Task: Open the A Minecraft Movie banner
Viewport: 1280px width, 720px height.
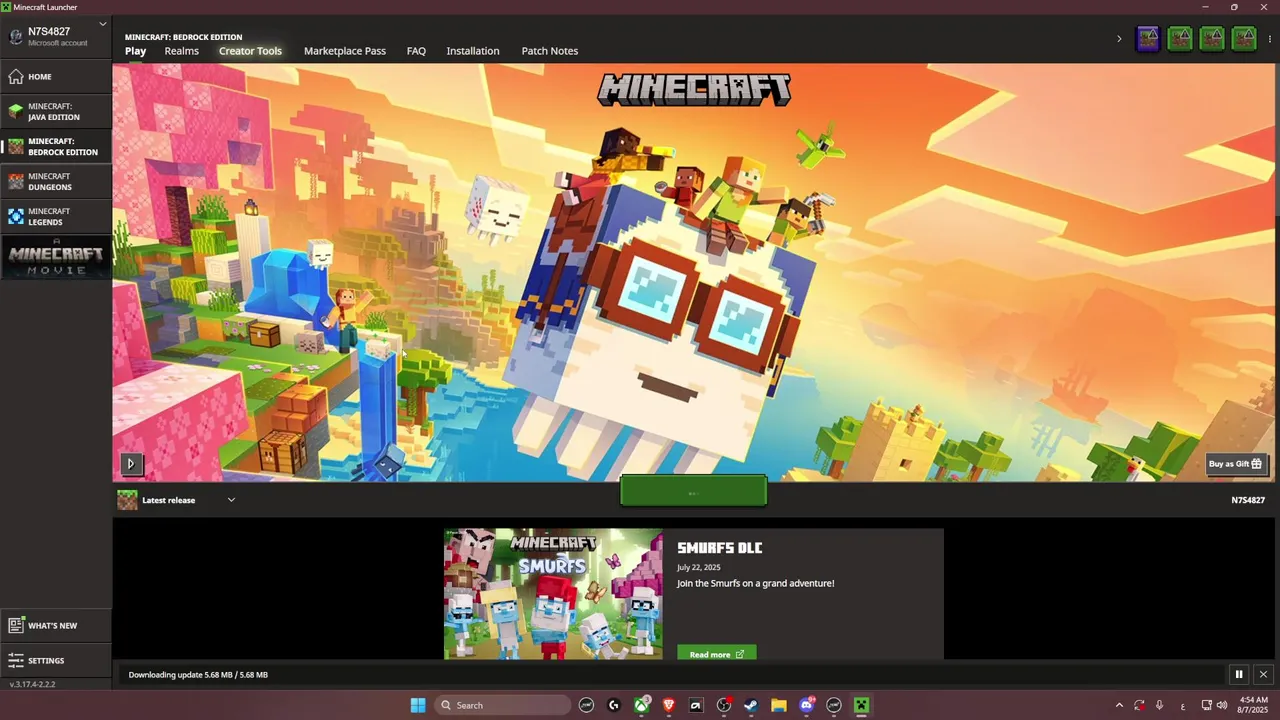Action: tap(56, 257)
